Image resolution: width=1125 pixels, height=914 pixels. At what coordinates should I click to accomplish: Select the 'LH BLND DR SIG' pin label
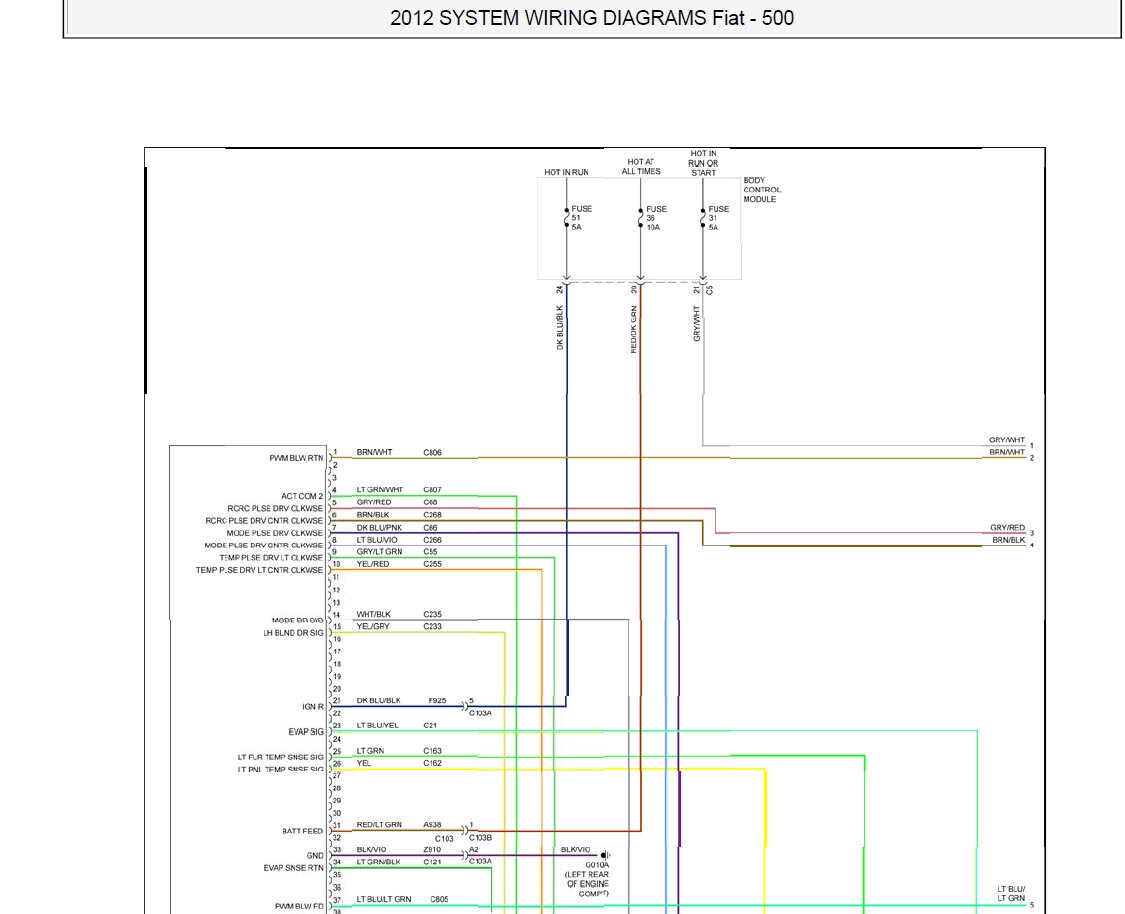pyautogui.click(x=293, y=633)
